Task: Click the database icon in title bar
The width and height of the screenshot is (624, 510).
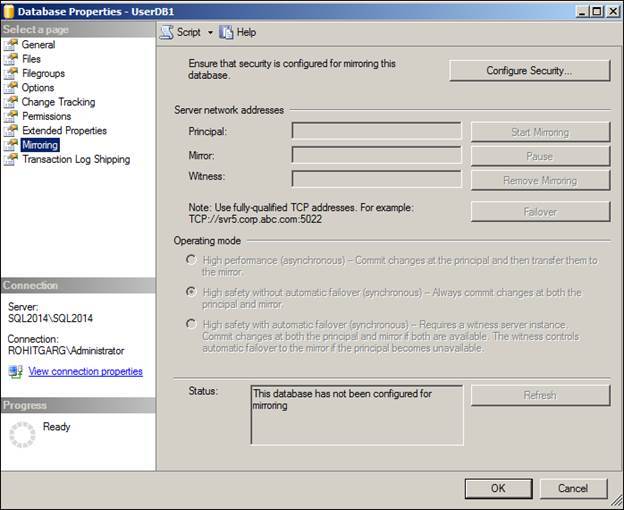Action: 8,12
